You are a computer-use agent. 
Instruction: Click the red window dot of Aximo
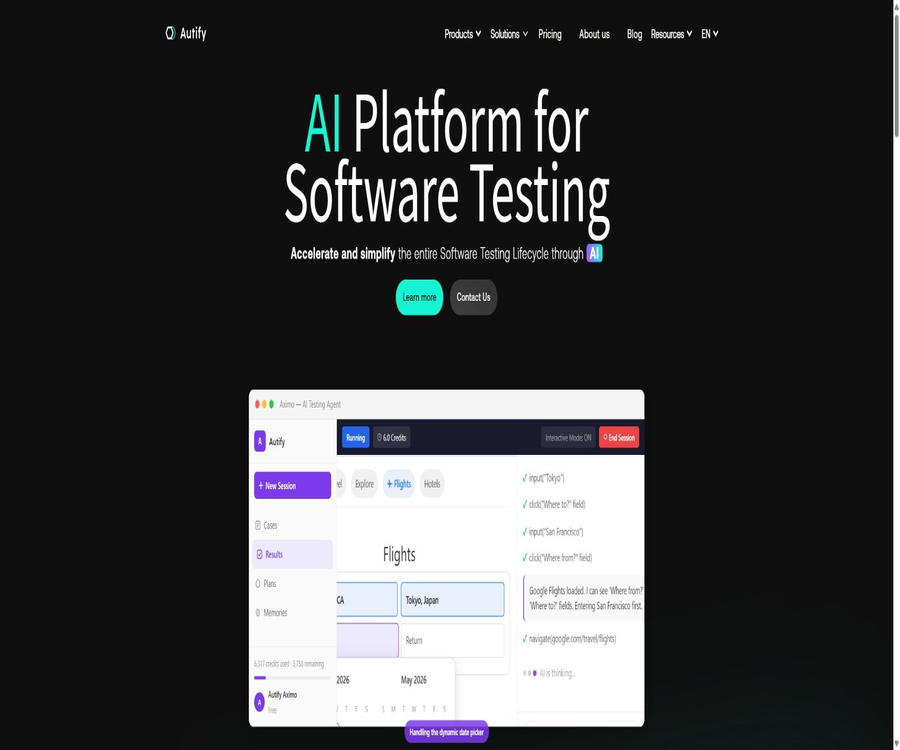coord(257,405)
